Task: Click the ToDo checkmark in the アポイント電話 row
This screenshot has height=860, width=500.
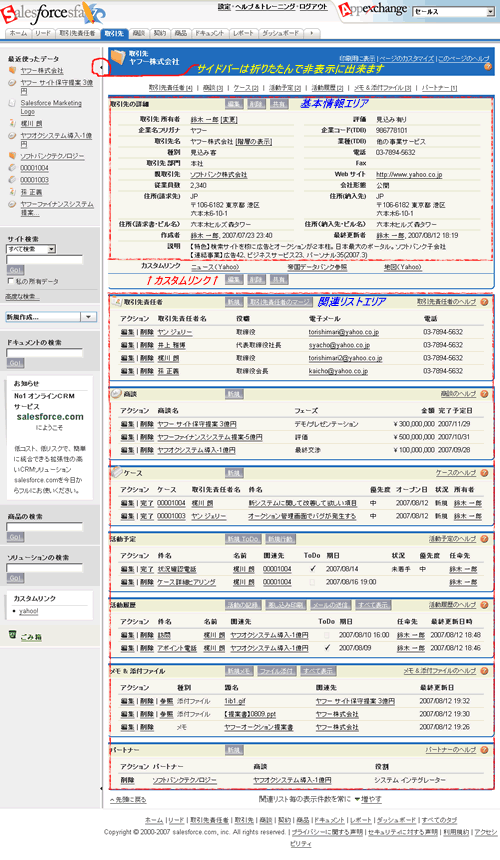Action: pos(327,648)
